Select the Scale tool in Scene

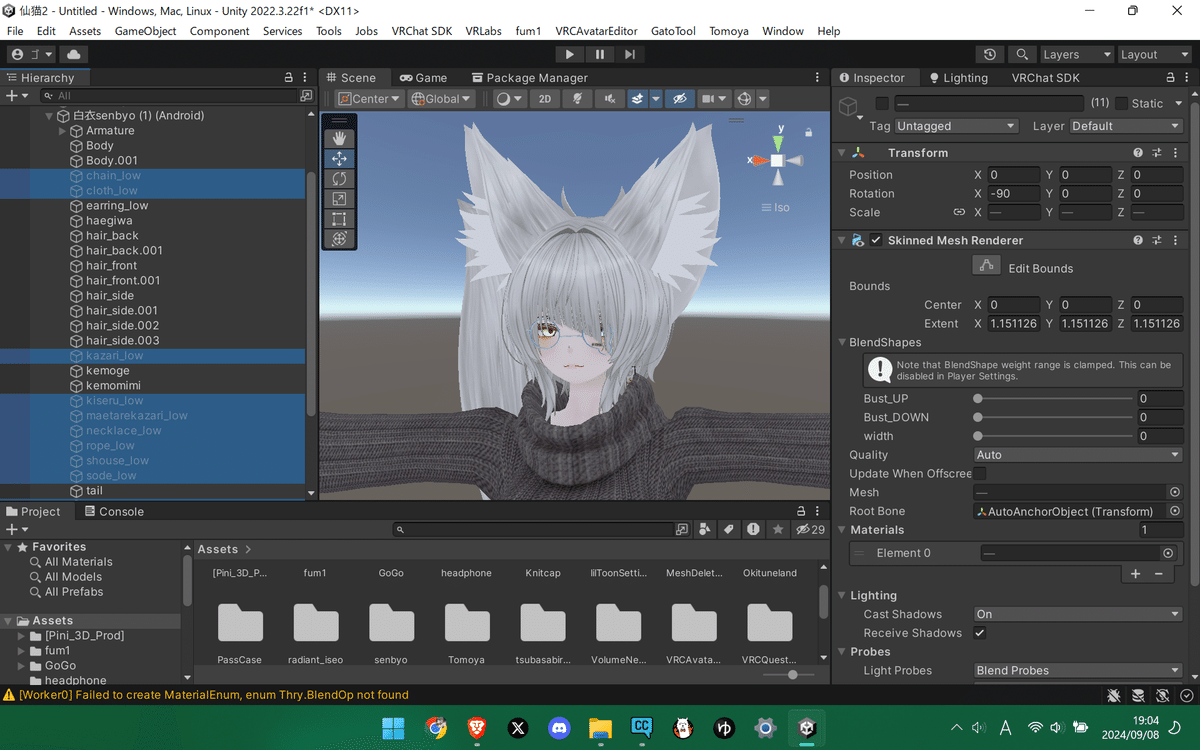click(339, 199)
